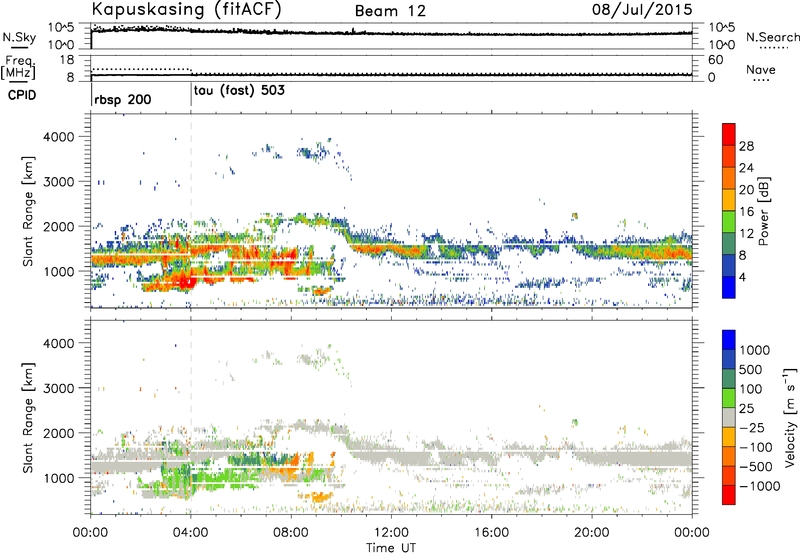Image resolution: width=800 pixels, height=554 pixels.
Task: Click the '12:00' time axis label
Action: pos(391,533)
